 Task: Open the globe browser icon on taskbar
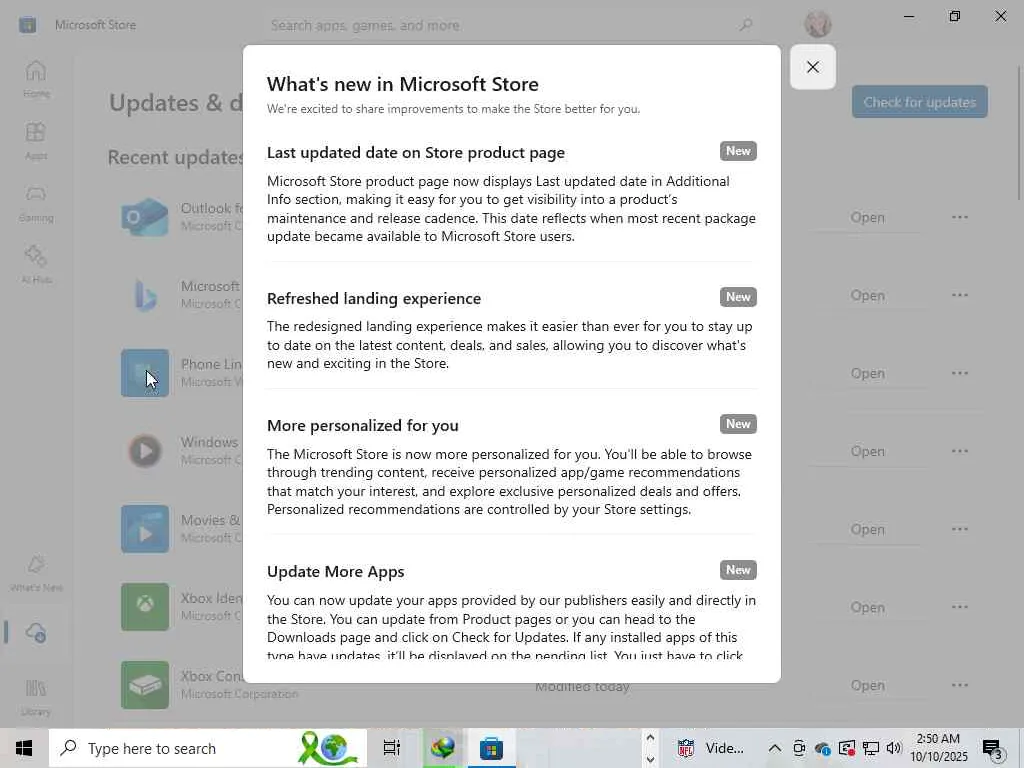tap(442, 748)
